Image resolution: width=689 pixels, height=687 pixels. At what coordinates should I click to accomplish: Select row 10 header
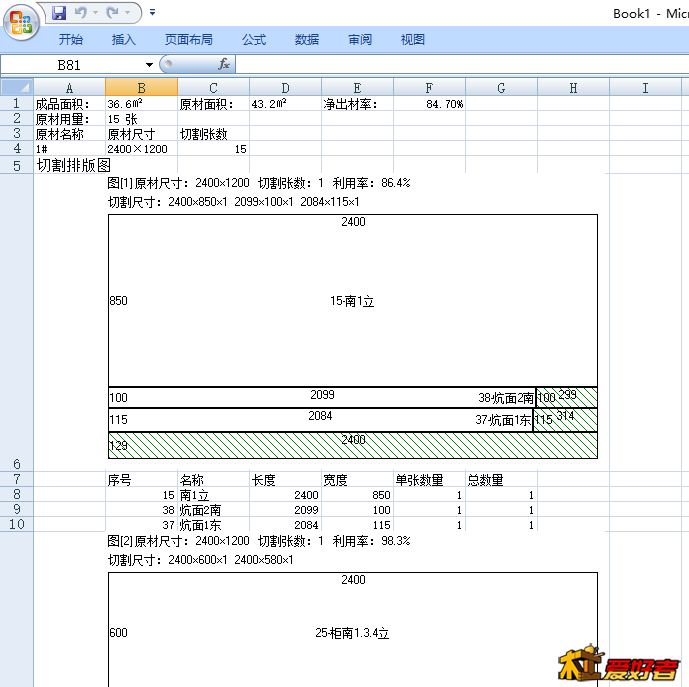(17, 524)
